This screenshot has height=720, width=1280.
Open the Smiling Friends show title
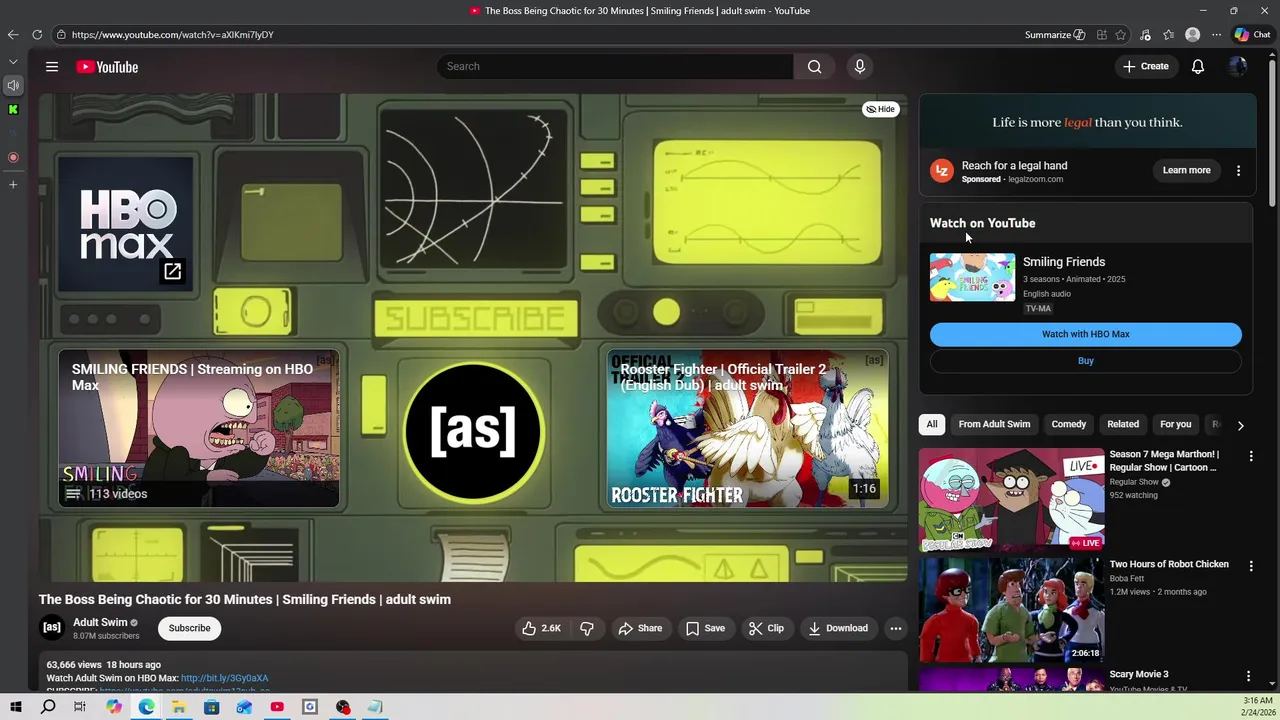pos(1063,262)
